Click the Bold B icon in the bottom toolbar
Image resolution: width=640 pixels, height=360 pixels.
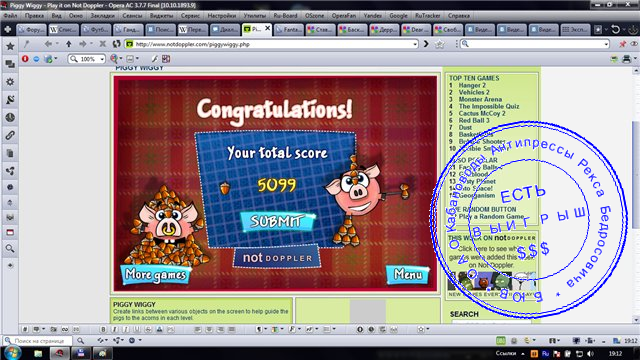(x=103, y=329)
